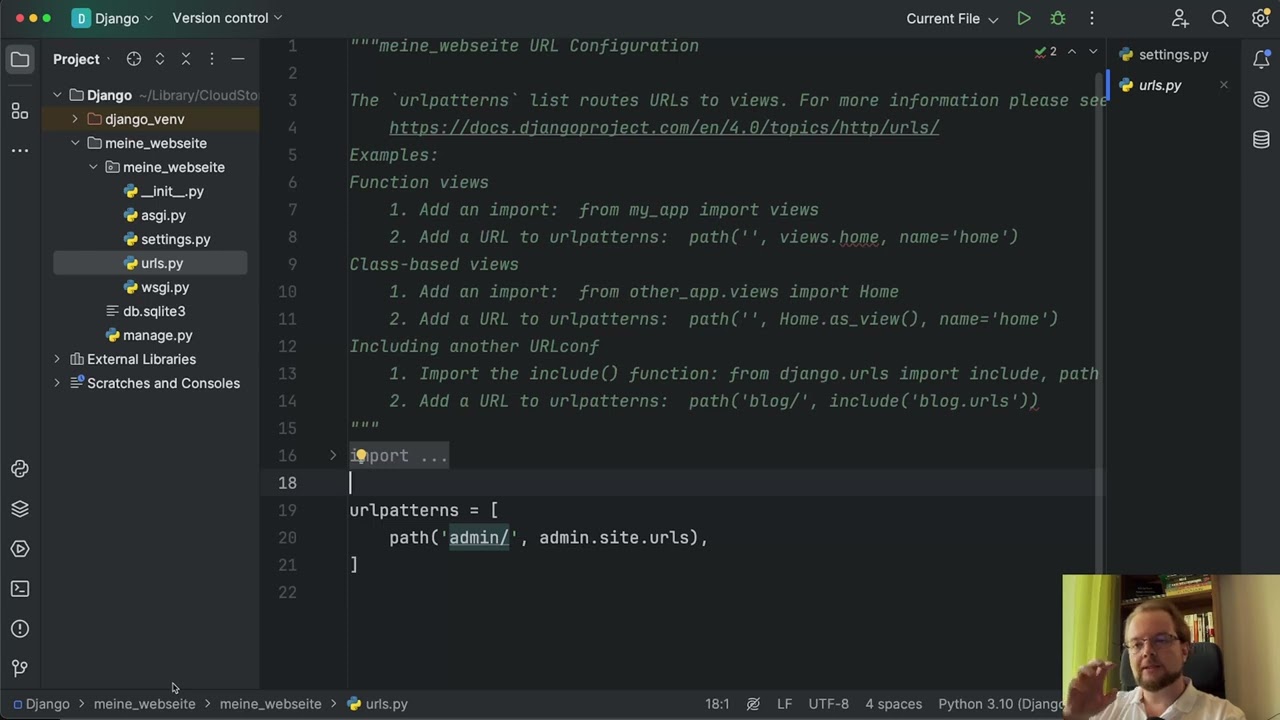This screenshot has height=720, width=1280.
Task: Open the More tool windows ellipsis in the left sidebar
Action: pos(20,150)
